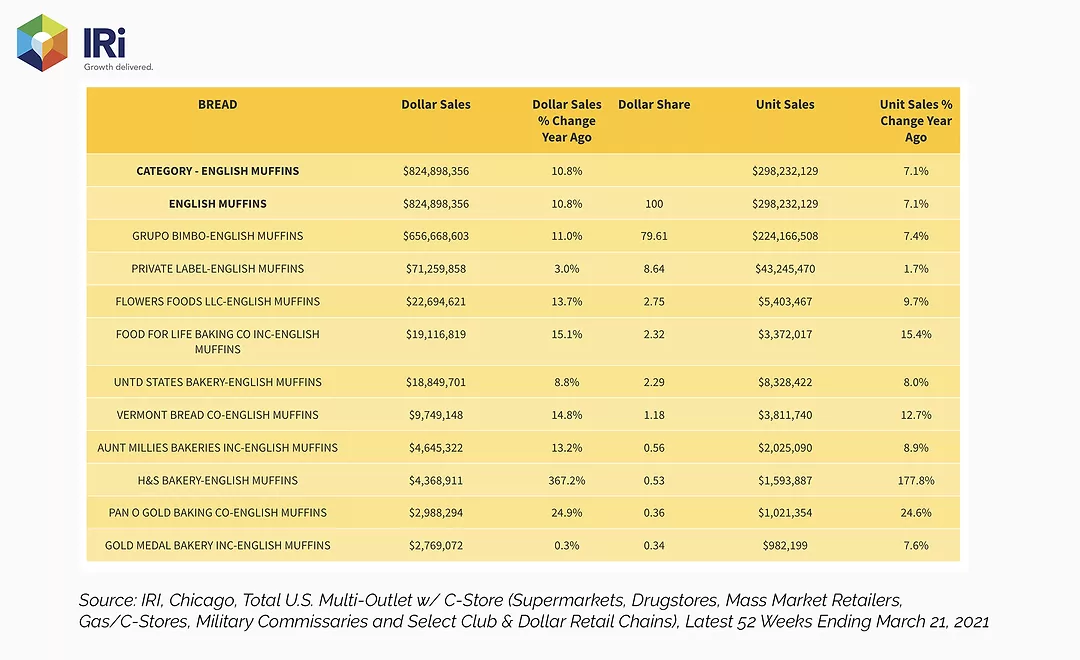The width and height of the screenshot is (1080, 660).
Task: Select the 2.75 dollar share value
Action: coord(654,301)
